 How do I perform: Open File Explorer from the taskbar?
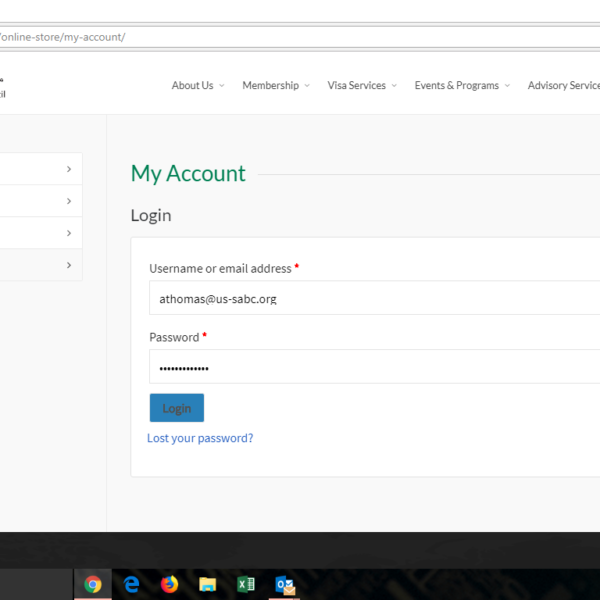click(x=207, y=585)
